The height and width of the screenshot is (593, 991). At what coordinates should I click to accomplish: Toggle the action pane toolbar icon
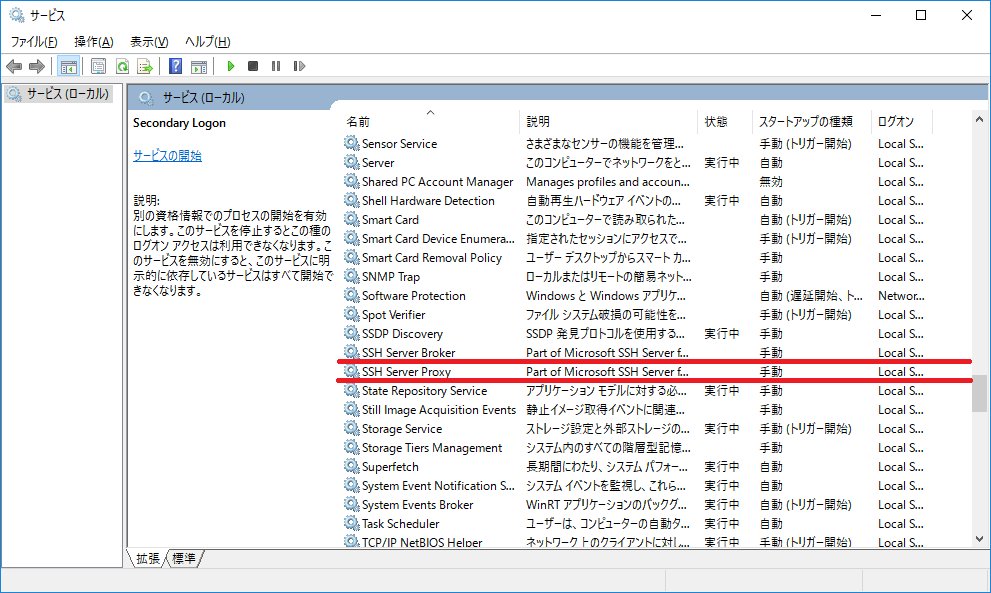pos(199,66)
